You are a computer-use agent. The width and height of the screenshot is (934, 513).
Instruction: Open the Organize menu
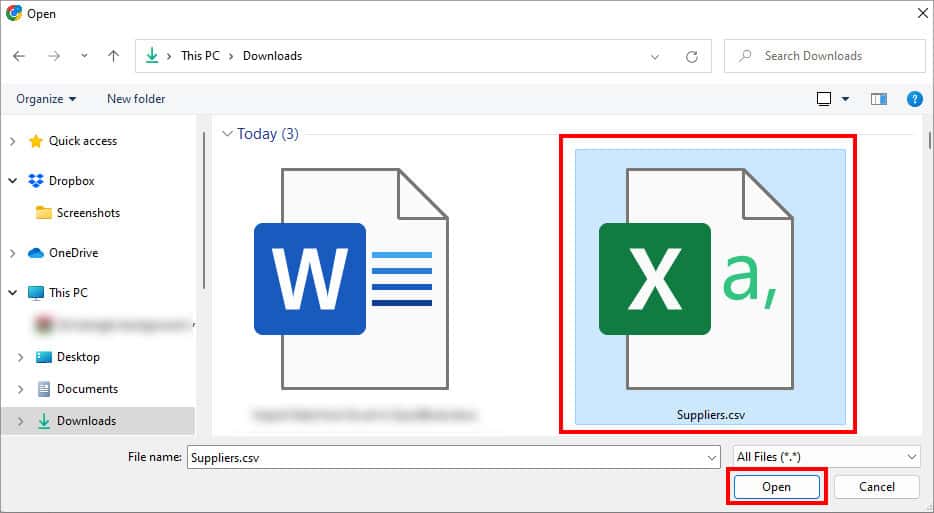46,99
